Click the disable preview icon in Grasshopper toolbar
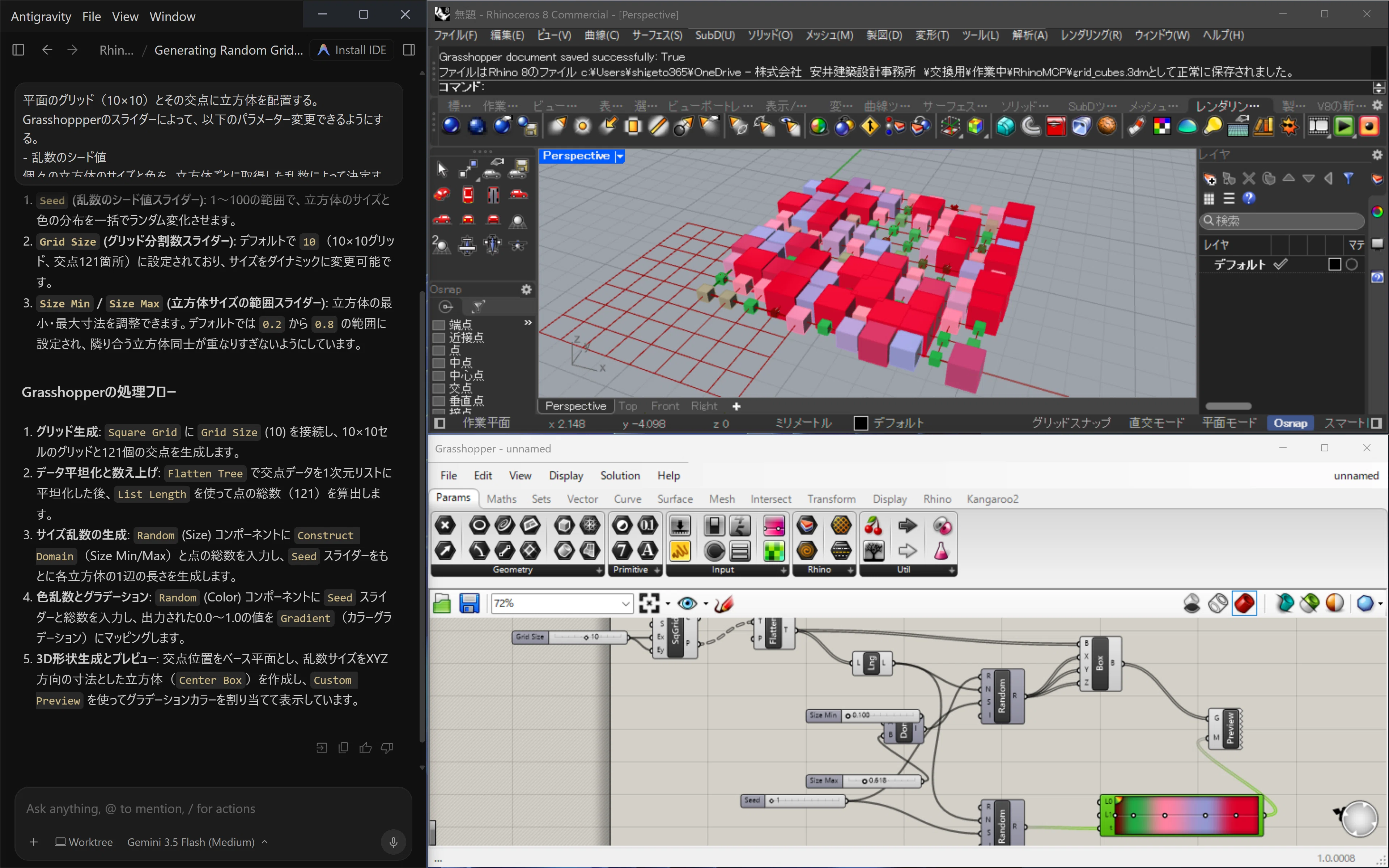Screen dimensions: 1389x868 1192,603
